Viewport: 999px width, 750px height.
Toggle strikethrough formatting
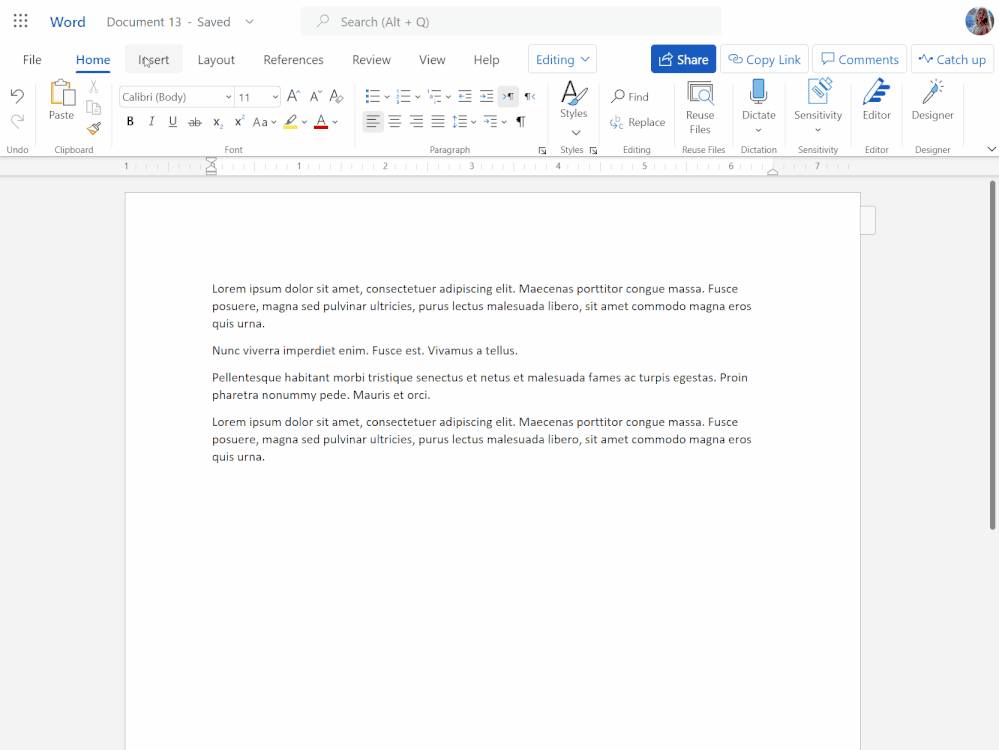tap(195, 121)
